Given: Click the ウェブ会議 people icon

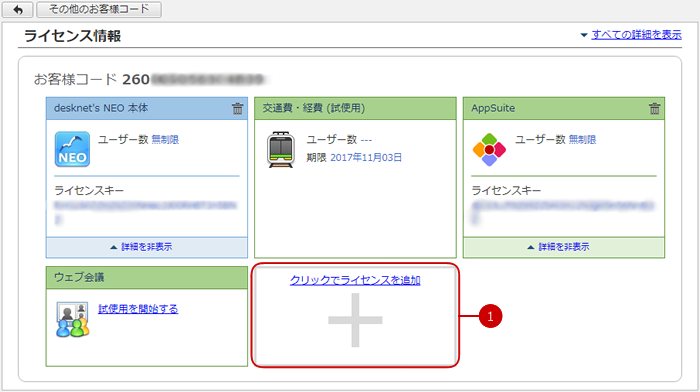Looking at the screenshot, I should (x=72, y=319).
